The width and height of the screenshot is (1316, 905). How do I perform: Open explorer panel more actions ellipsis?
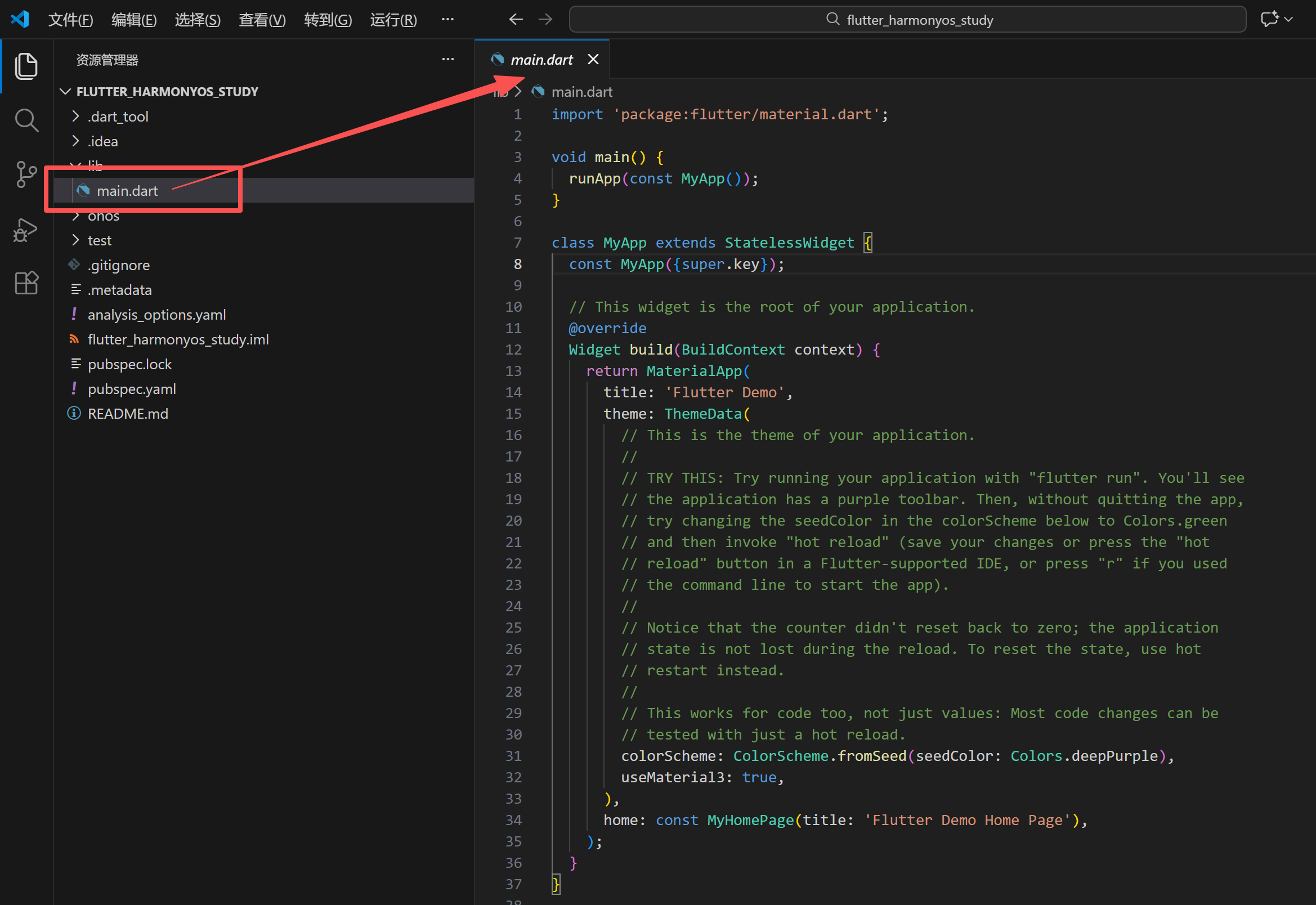[447, 59]
